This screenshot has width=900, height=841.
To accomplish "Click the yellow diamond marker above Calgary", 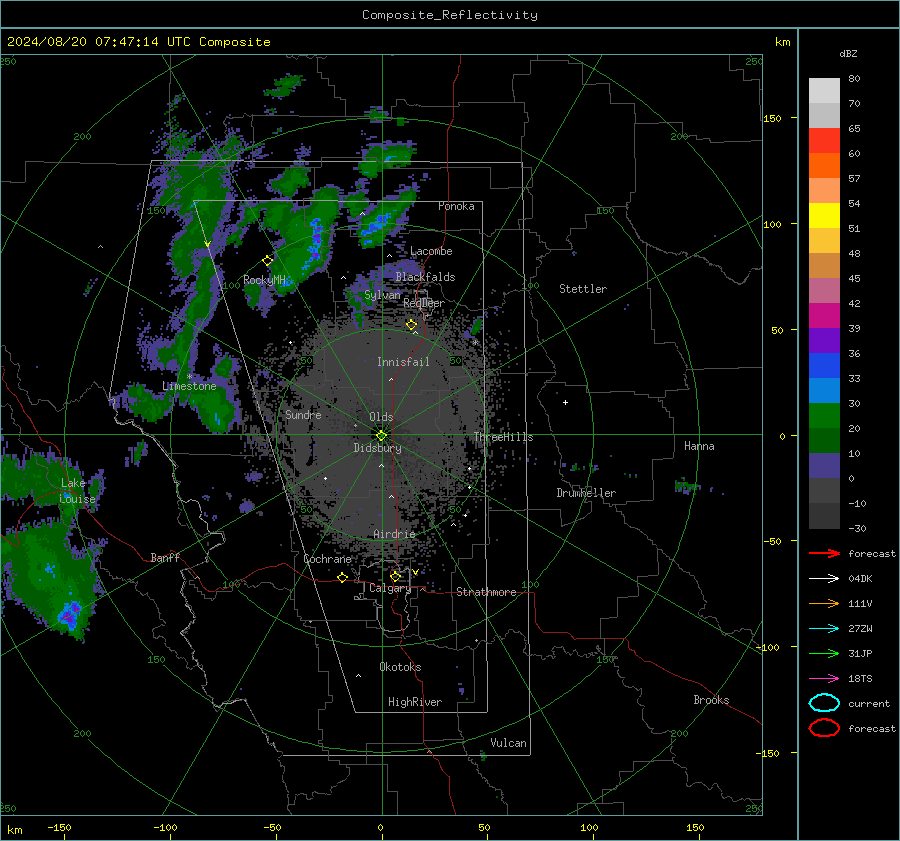I will (x=395, y=576).
